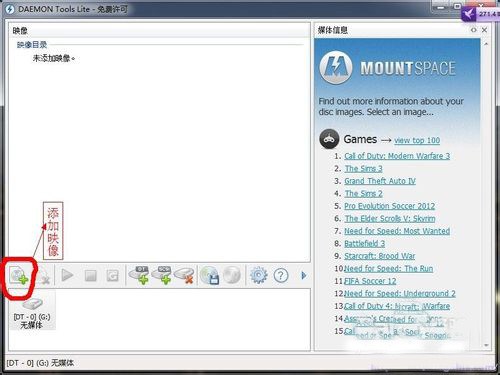Open the Grand Theft Auto IV link
This screenshot has width=500, height=375.
coord(380,181)
